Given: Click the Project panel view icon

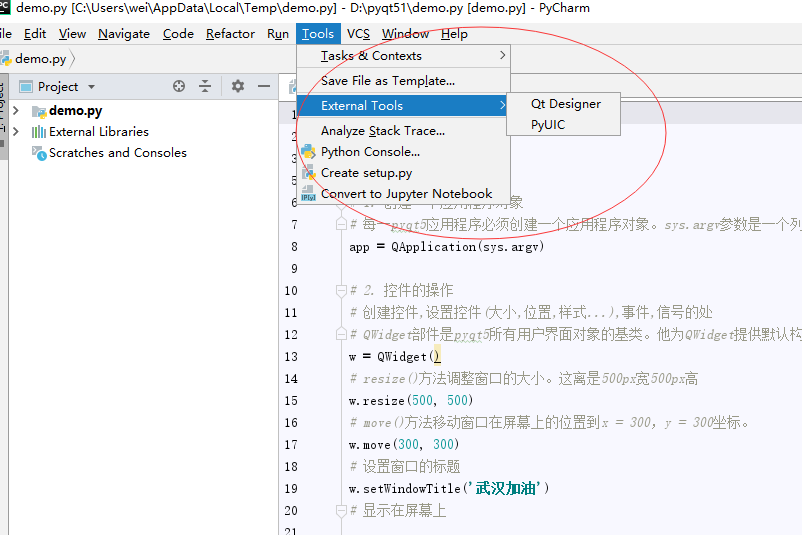Looking at the screenshot, I should click(26, 86).
